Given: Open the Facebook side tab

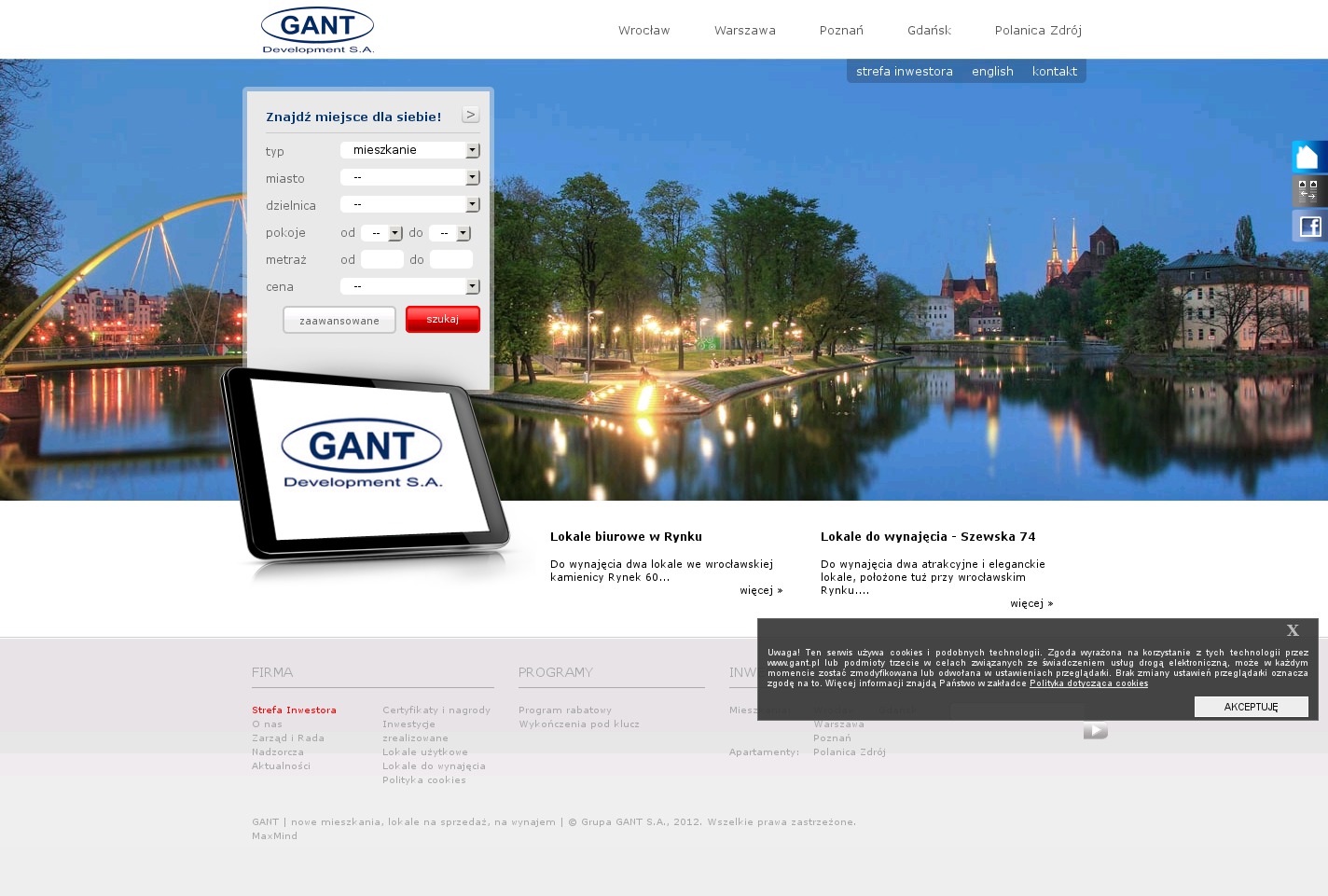Looking at the screenshot, I should (x=1309, y=226).
